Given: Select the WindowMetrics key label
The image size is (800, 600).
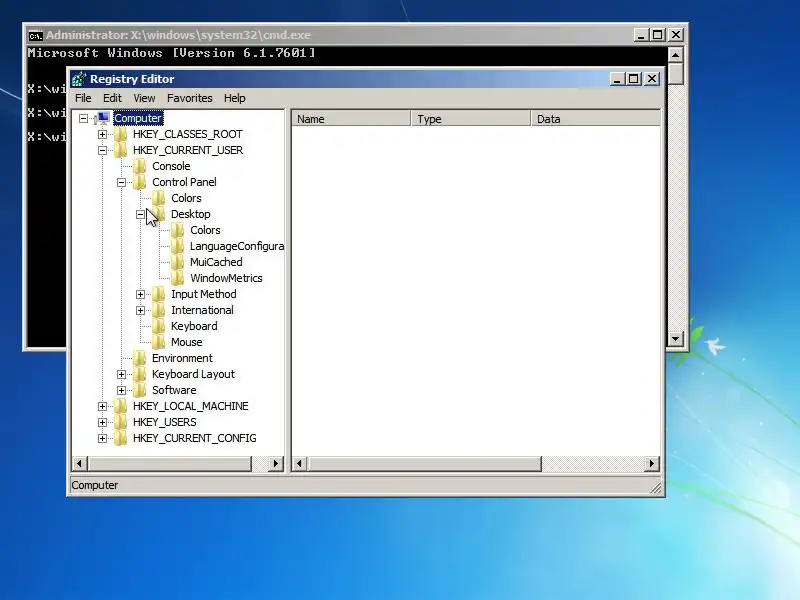Looking at the screenshot, I should [x=227, y=278].
